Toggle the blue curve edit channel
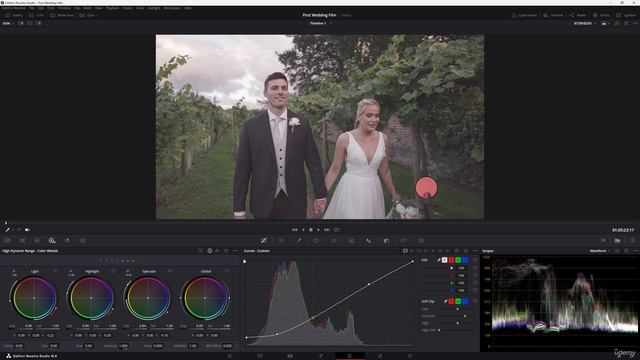 coord(465,260)
